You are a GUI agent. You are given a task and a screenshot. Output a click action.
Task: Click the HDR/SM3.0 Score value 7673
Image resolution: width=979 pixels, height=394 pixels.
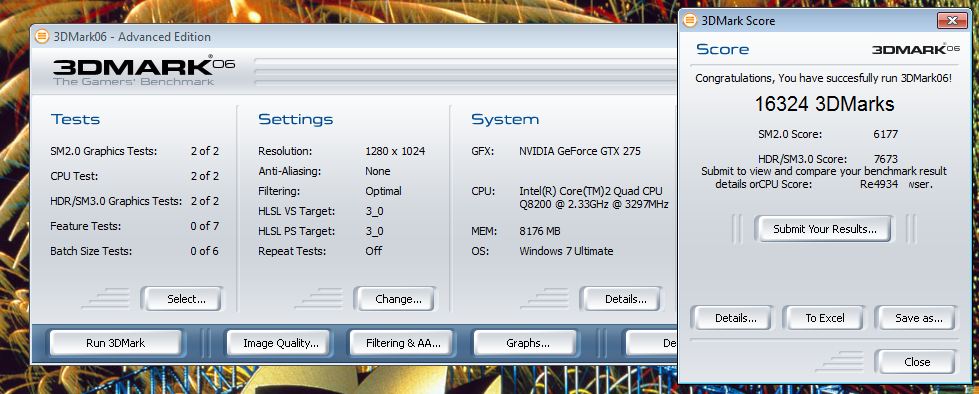coord(885,159)
